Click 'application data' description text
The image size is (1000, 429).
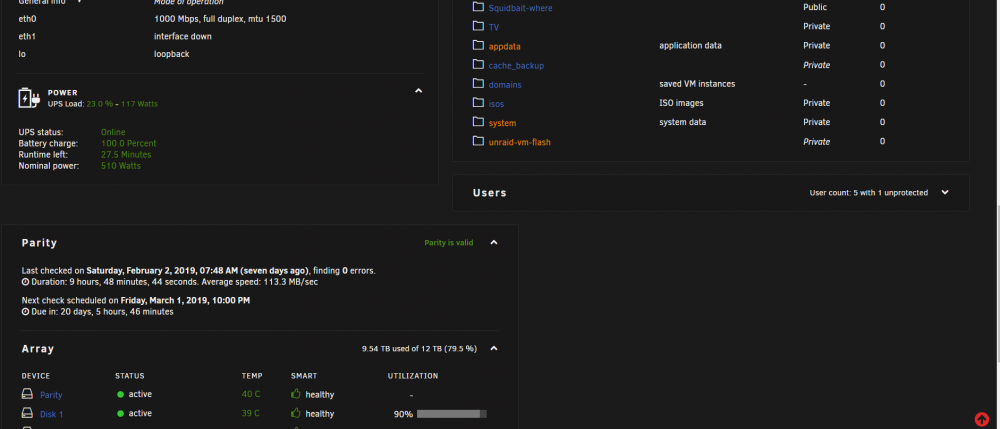tap(690, 46)
